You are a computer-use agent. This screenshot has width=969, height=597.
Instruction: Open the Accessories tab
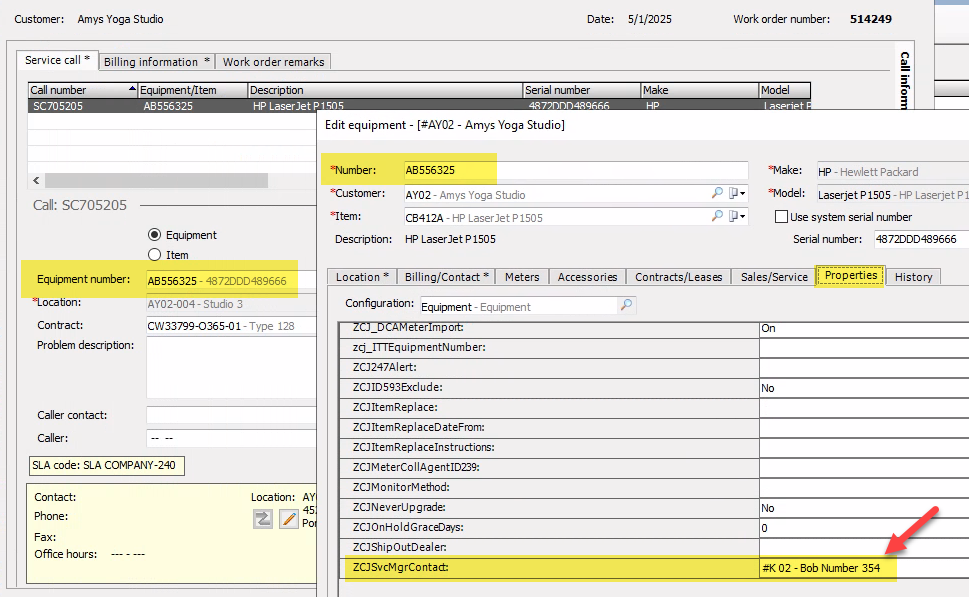pyautogui.click(x=587, y=277)
